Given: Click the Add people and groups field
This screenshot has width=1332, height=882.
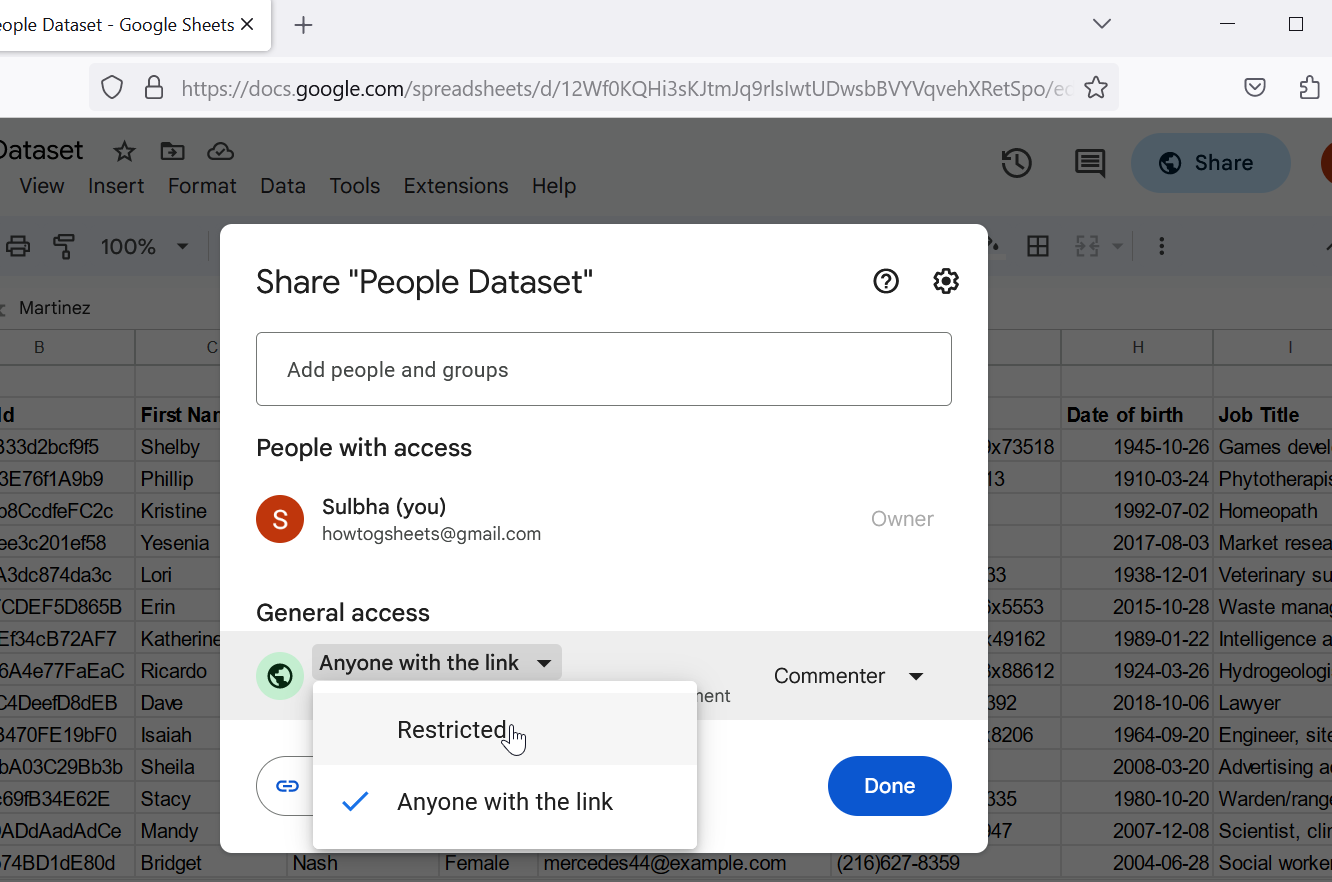Looking at the screenshot, I should click(604, 370).
